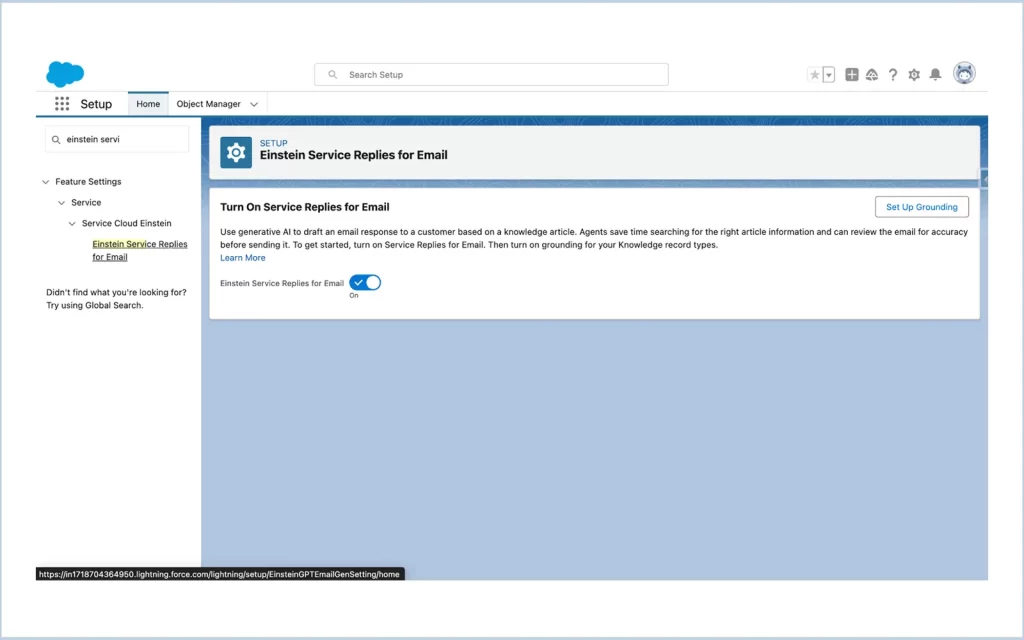Click the SETUP breadcrumb label
The width and height of the screenshot is (1024, 640).
pos(274,143)
